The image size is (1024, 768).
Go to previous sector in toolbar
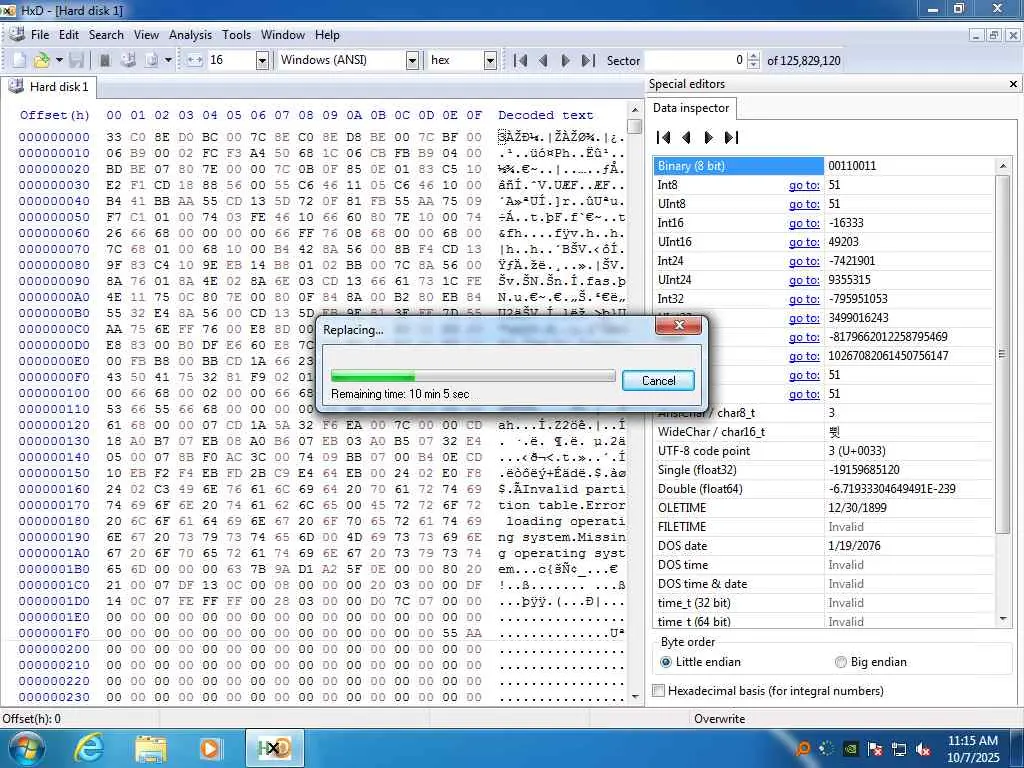[x=543, y=61]
